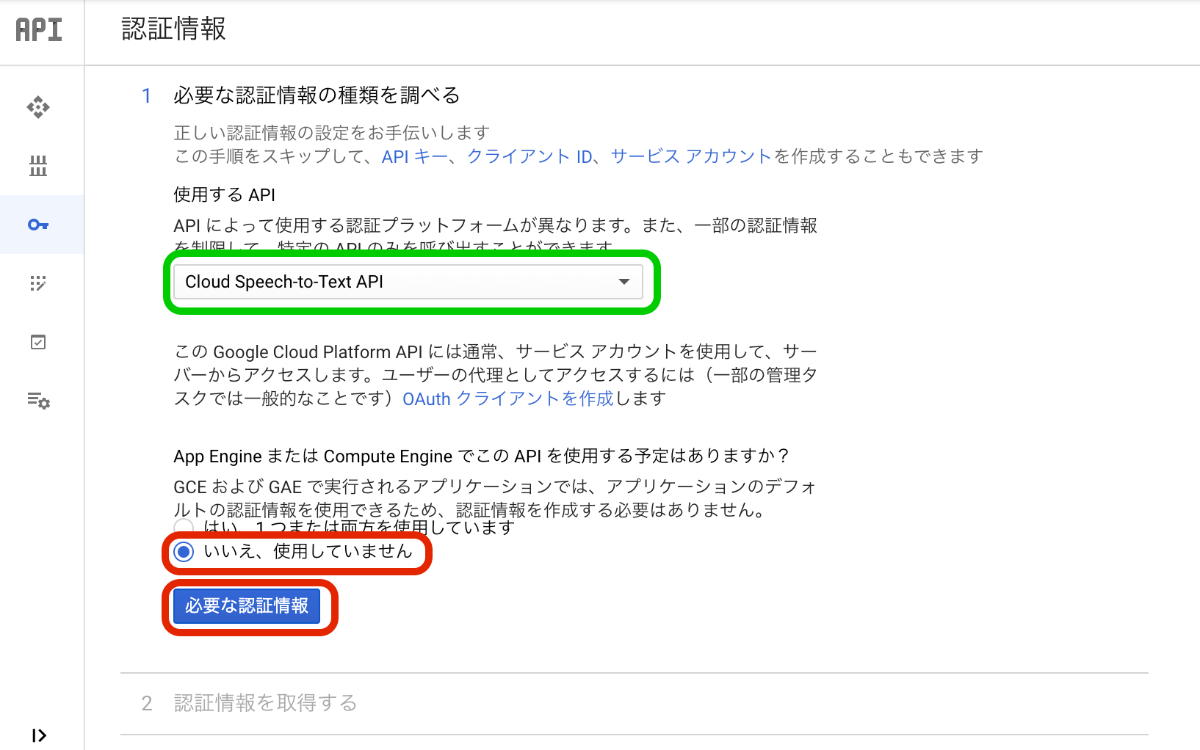Follow the クライアント ID link

[x=530, y=156]
